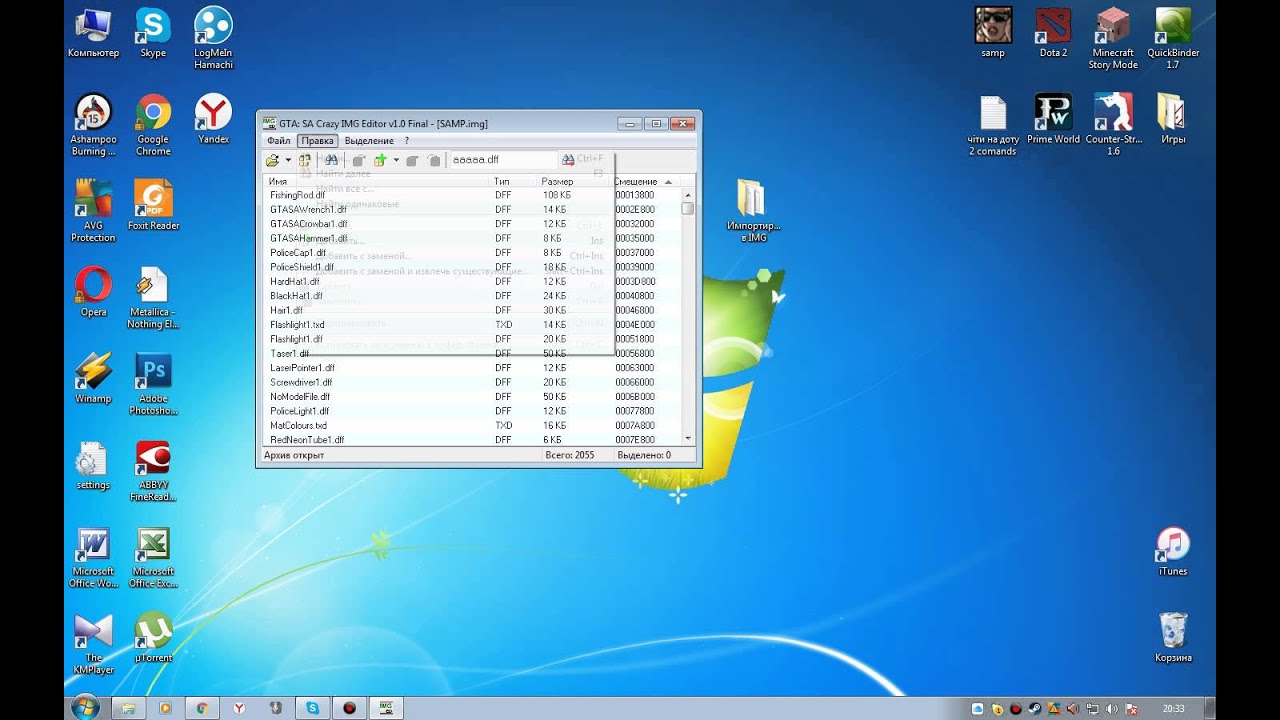Click the AVG Protection desktop icon
Viewport: 1280px width, 720px height.
pos(93,211)
